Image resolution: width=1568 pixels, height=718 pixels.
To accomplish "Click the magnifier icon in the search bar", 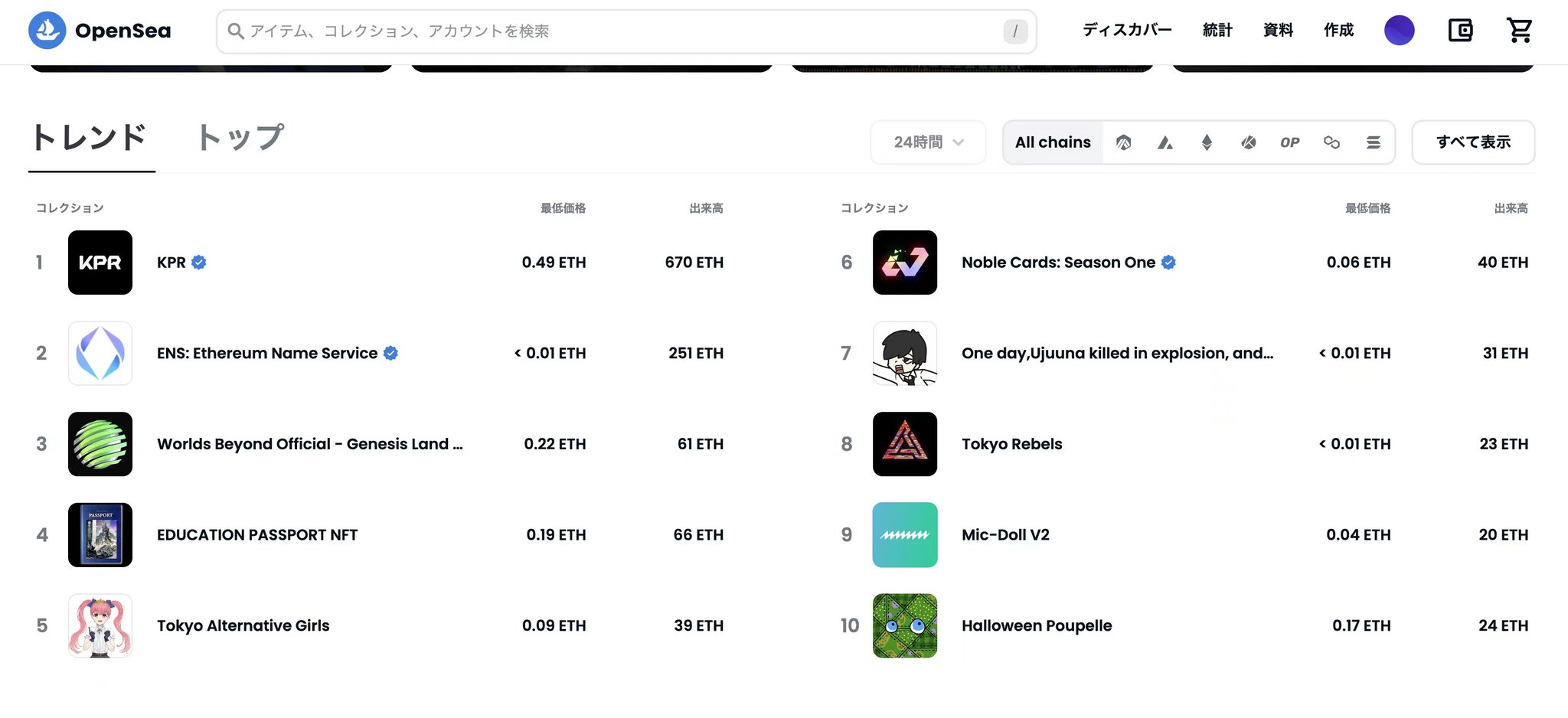I will pos(236,31).
